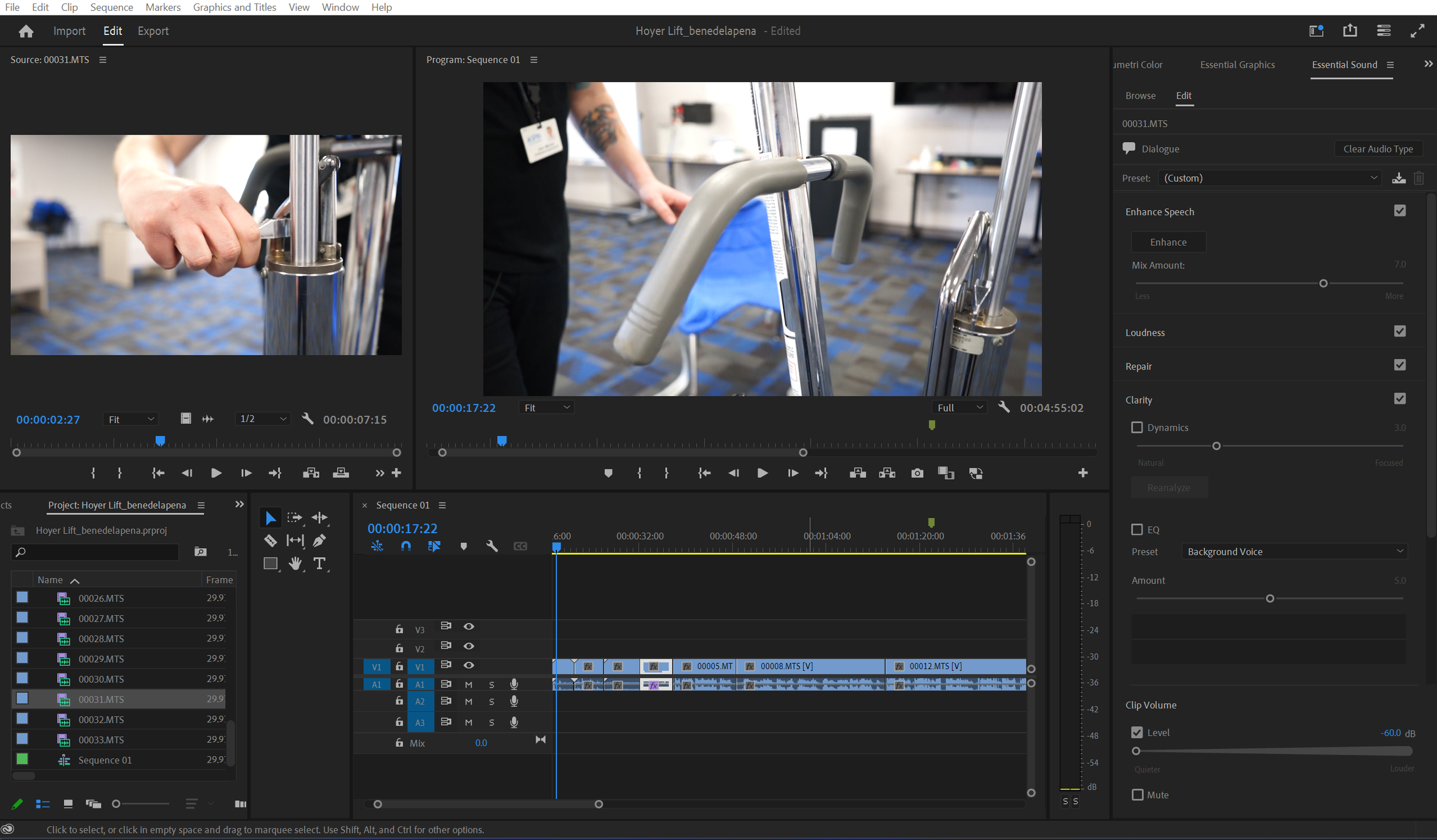Open Program monitor Full resolution dropdown
The height and width of the screenshot is (840, 1437).
(x=959, y=407)
